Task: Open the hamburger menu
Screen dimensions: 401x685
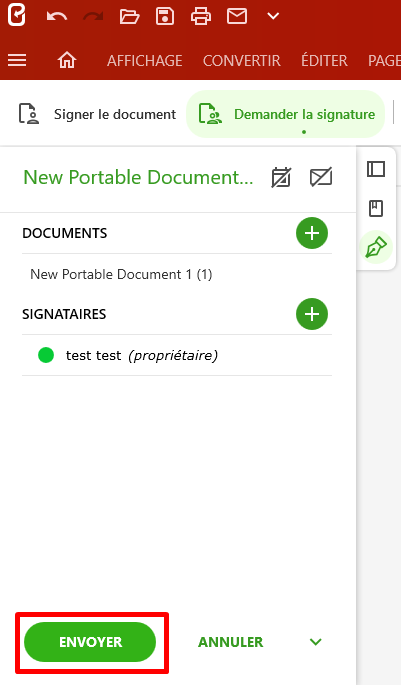Action: point(17,60)
